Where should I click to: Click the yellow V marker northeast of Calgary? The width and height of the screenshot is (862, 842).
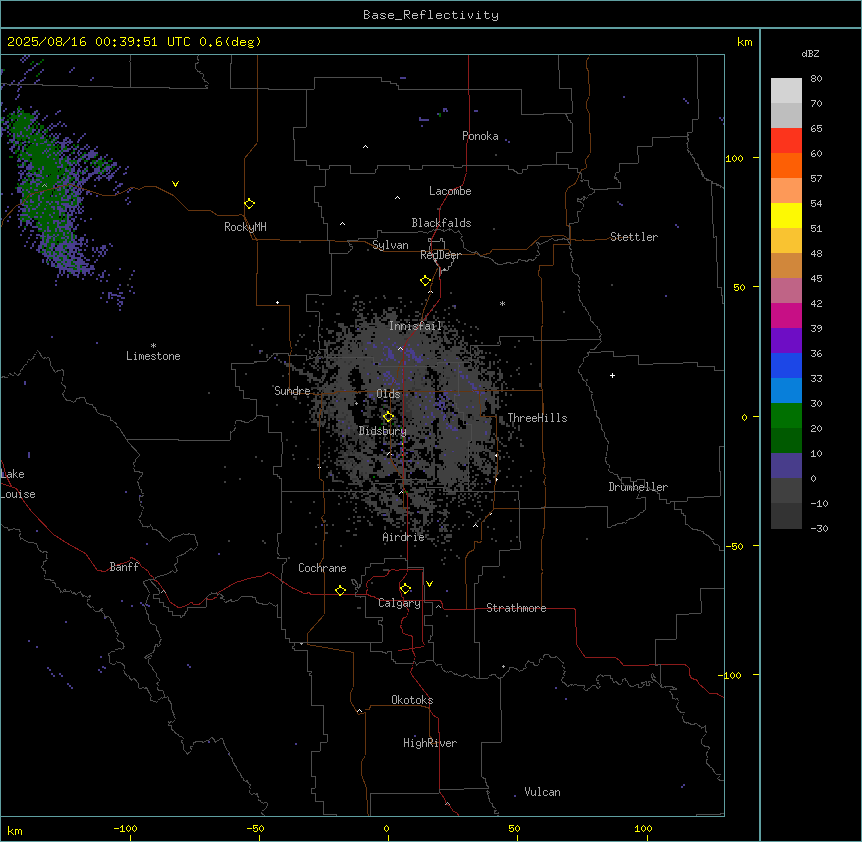[x=429, y=584]
